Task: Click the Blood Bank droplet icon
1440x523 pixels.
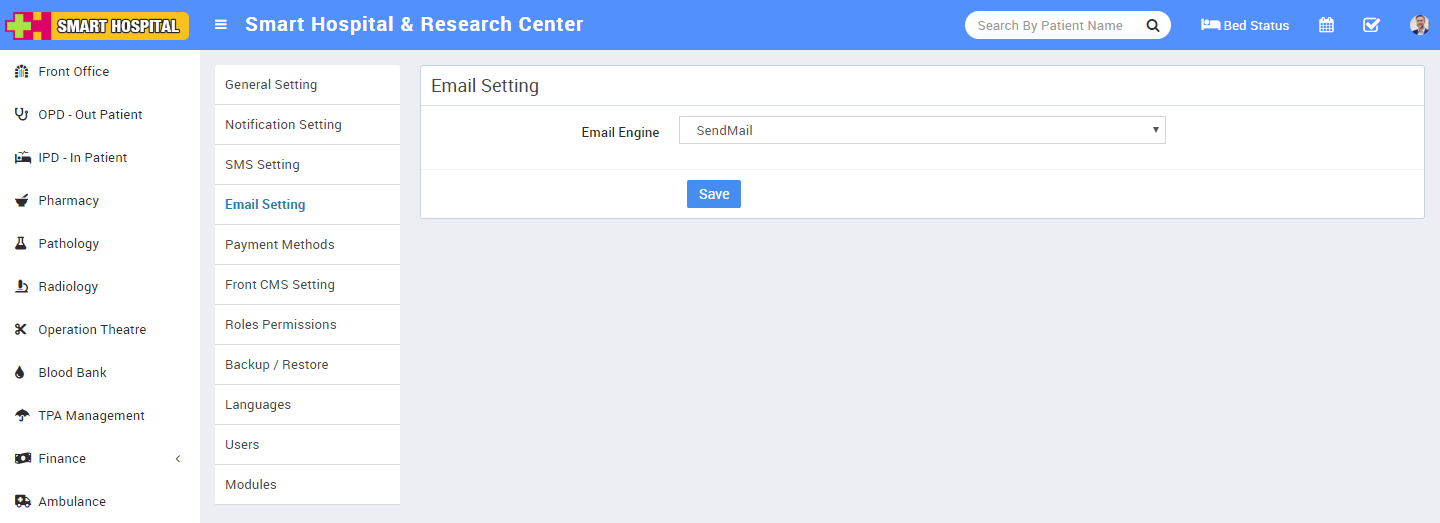Action: coord(21,373)
